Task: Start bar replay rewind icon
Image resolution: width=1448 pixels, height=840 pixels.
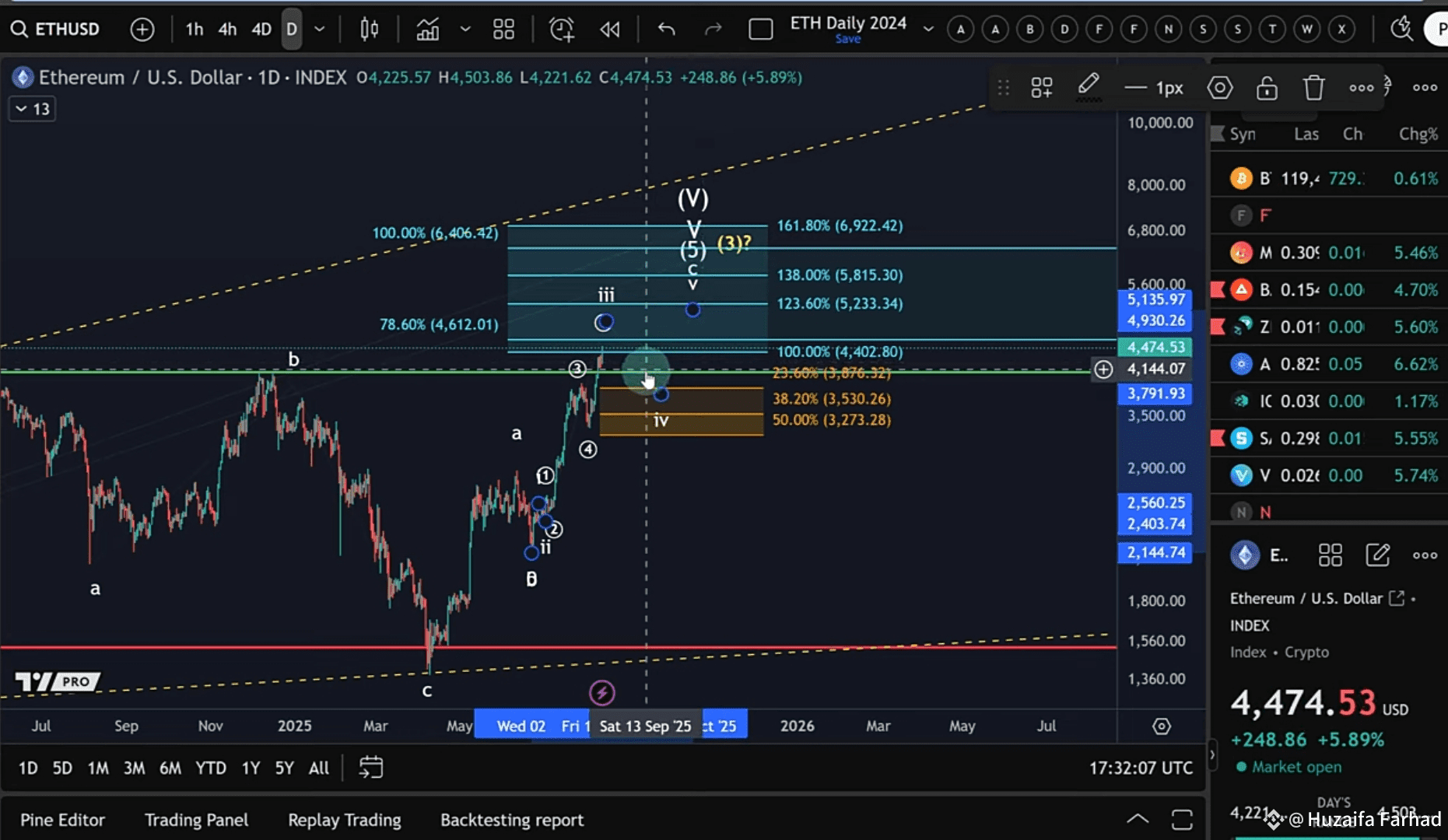Action: click(610, 30)
